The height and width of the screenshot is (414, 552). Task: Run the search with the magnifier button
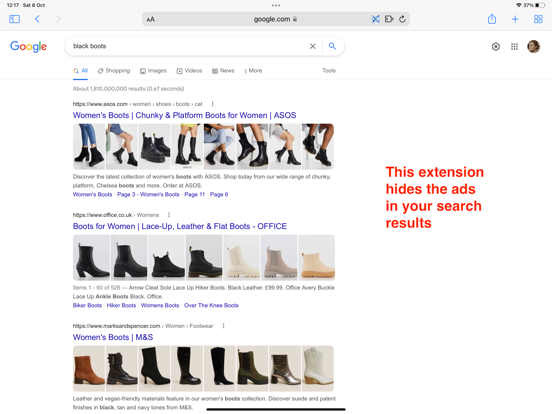tap(332, 46)
